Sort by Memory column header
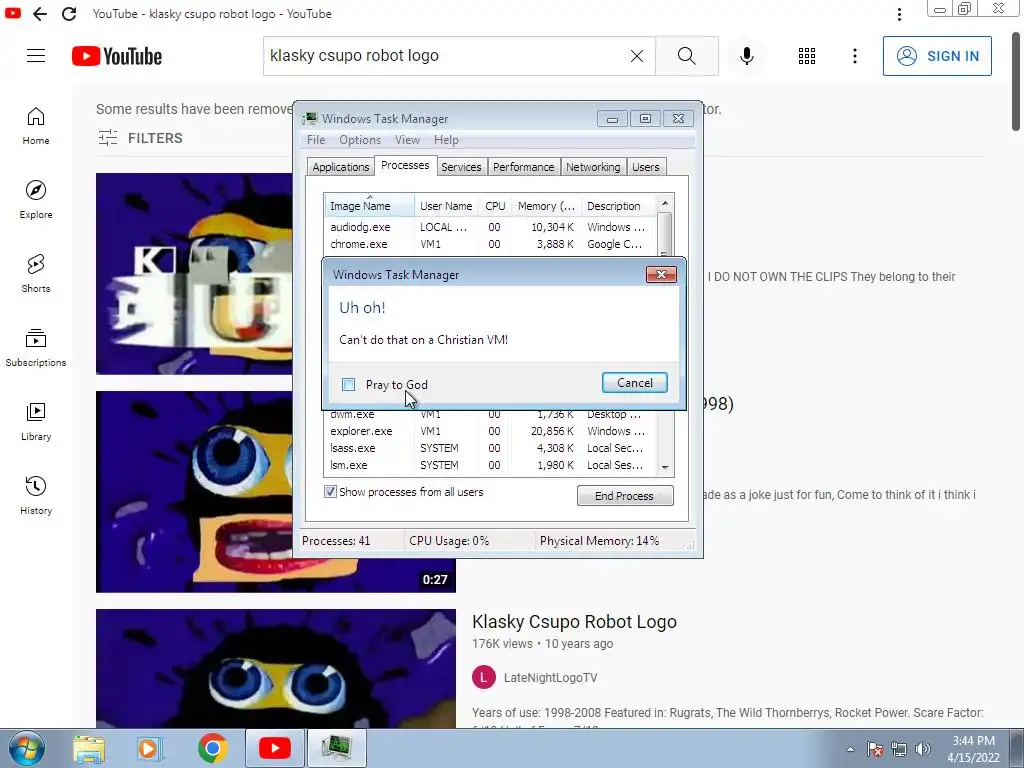 click(x=546, y=206)
